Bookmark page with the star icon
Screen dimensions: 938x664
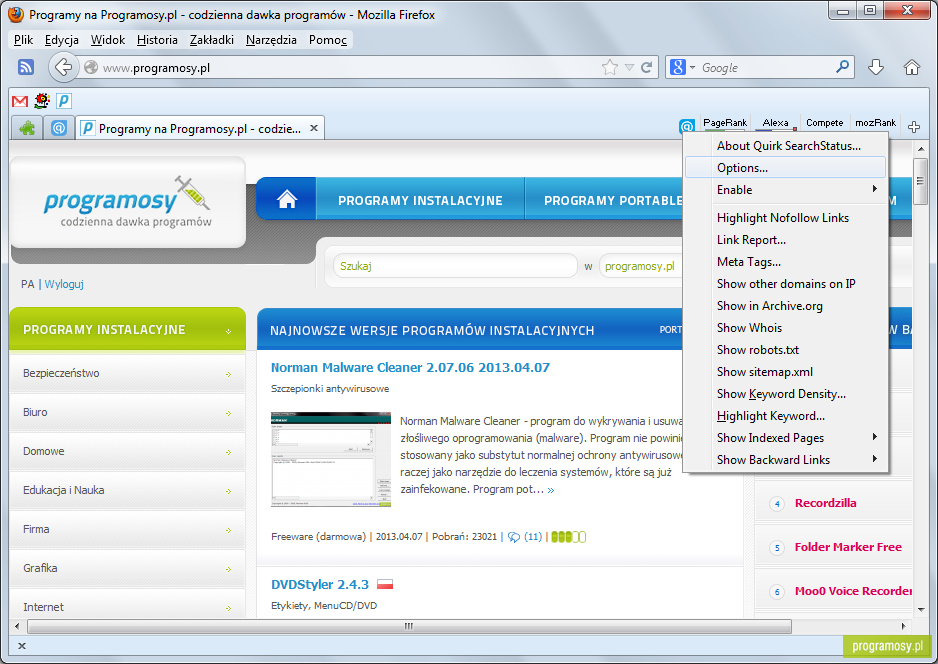pyautogui.click(x=610, y=67)
